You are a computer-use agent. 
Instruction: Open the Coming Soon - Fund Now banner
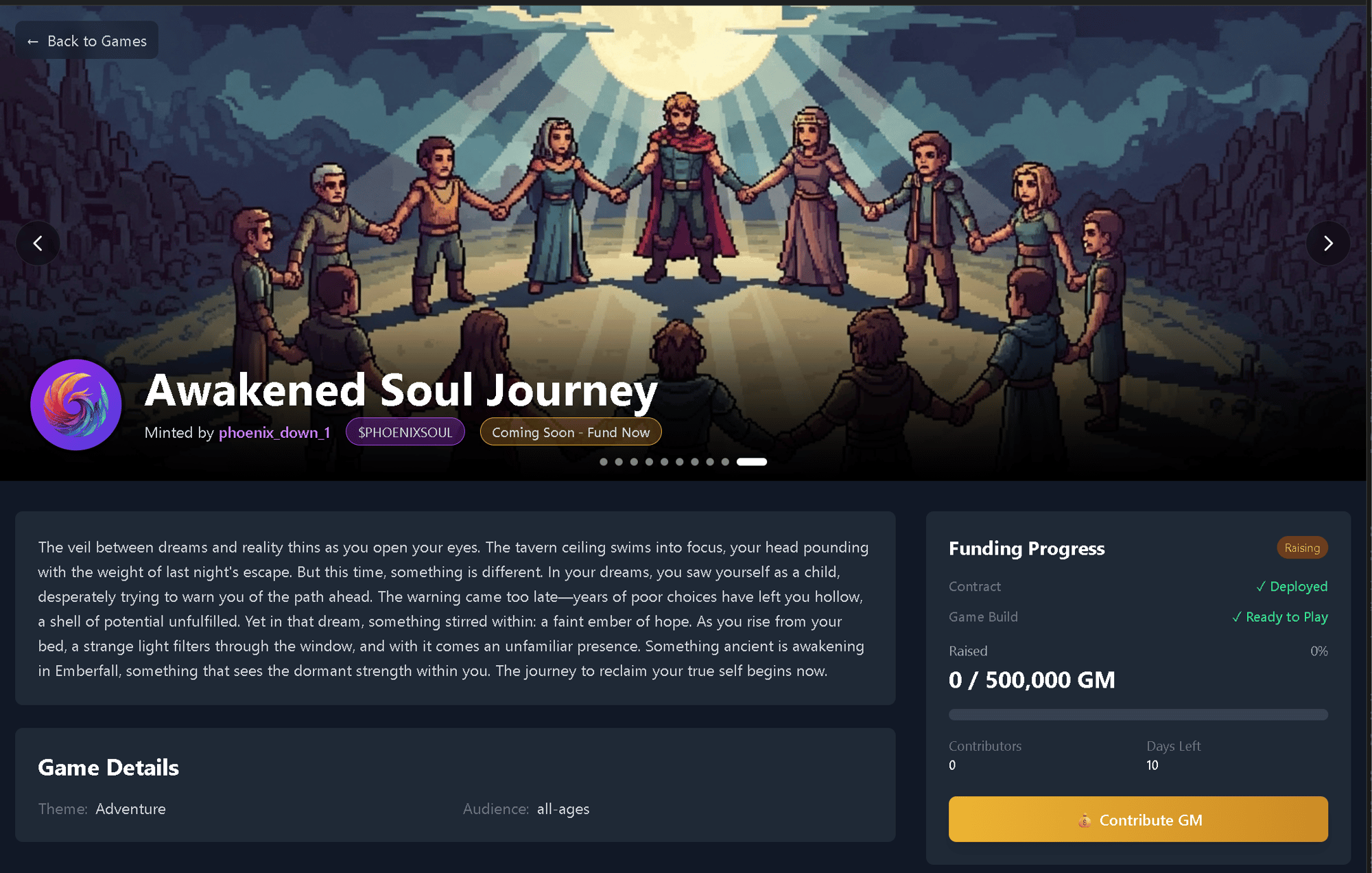571,432
